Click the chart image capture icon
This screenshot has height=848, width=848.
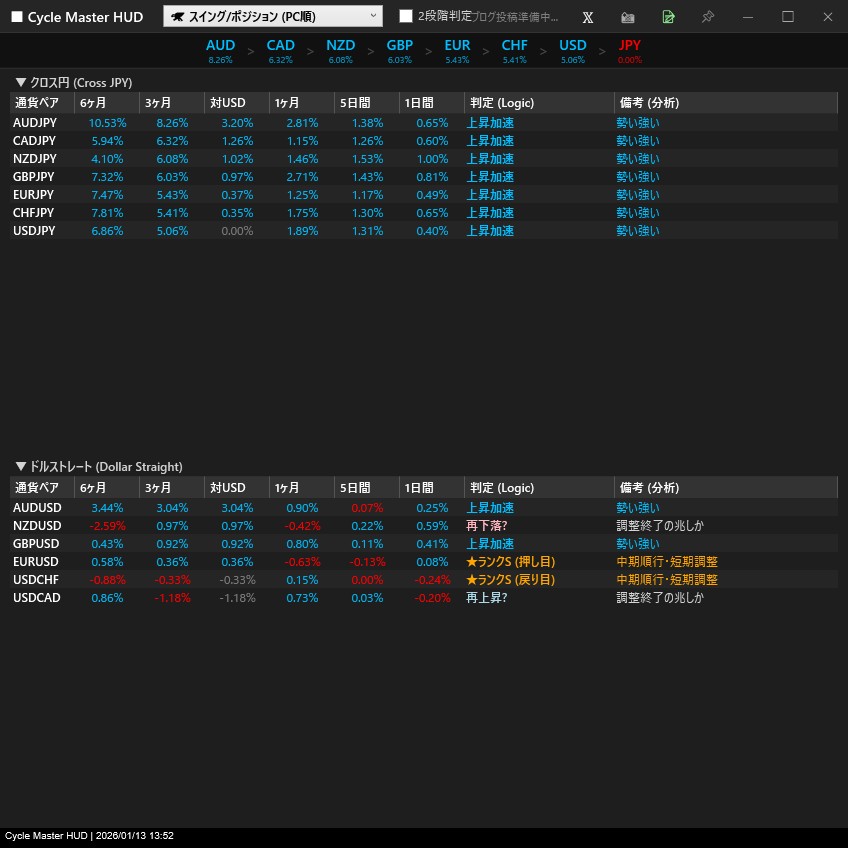[628, 17]
